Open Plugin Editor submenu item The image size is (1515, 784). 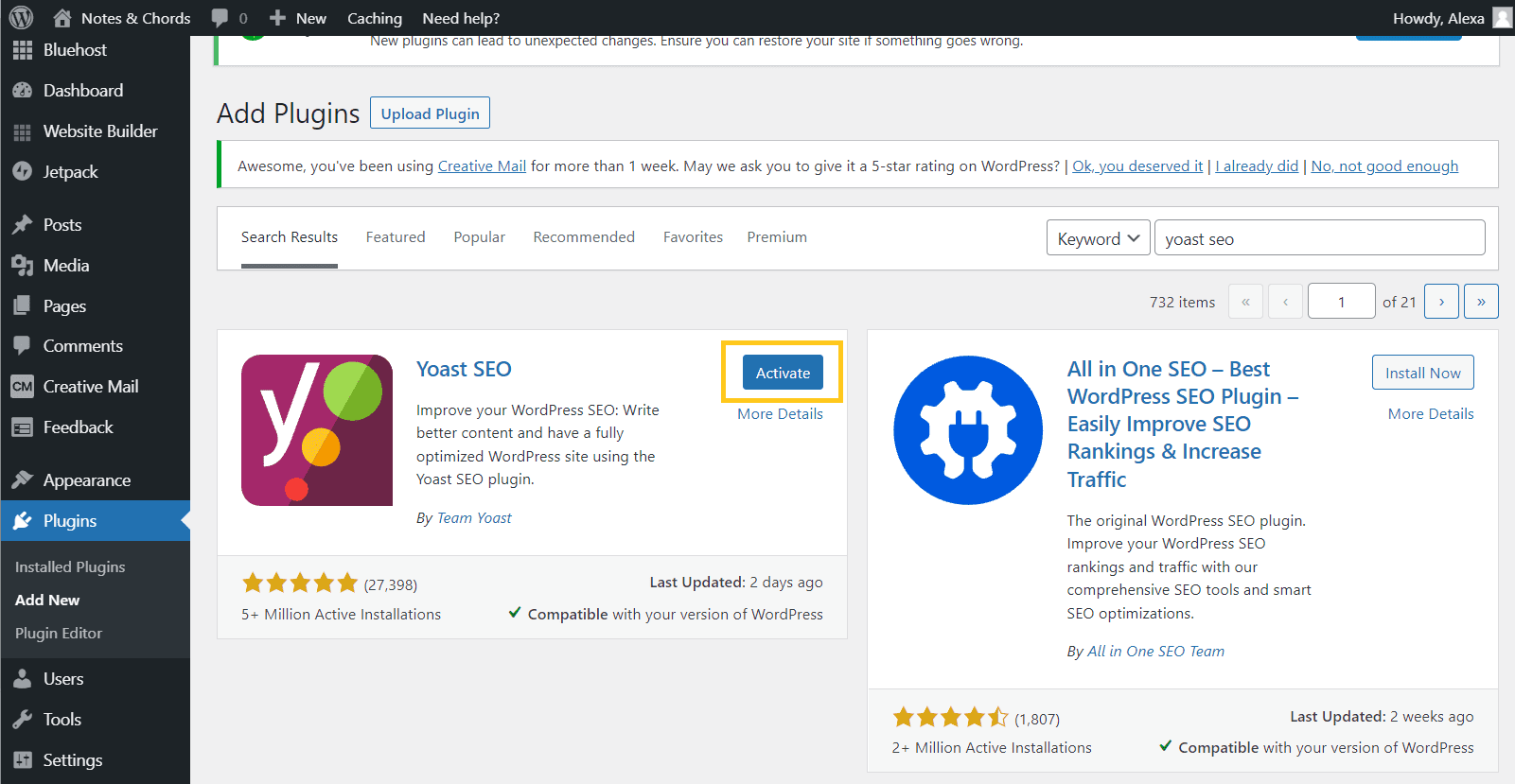click(x=59, y=634)
